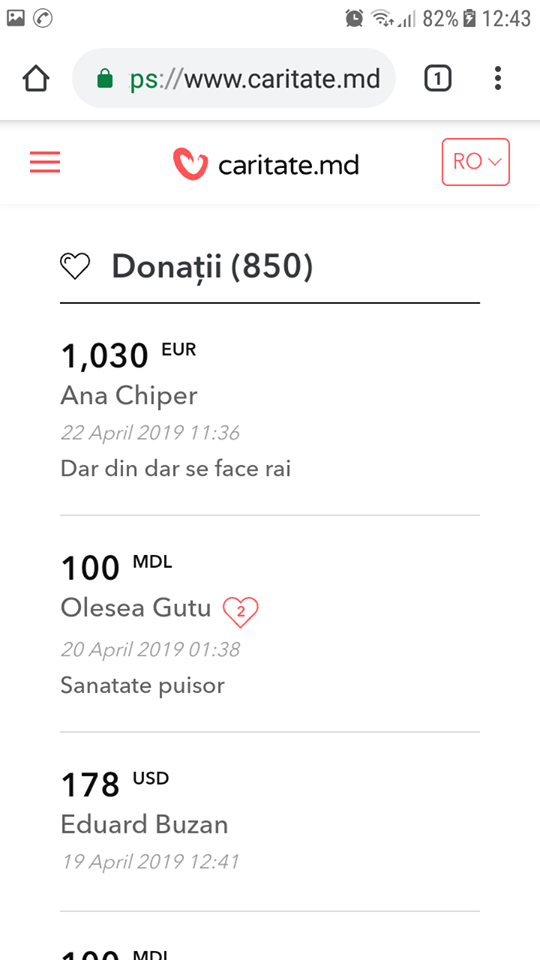Viewport: 540px width, 960px height.
Task: Expand the RO language dropdown
Action: (x=476, y=162)
